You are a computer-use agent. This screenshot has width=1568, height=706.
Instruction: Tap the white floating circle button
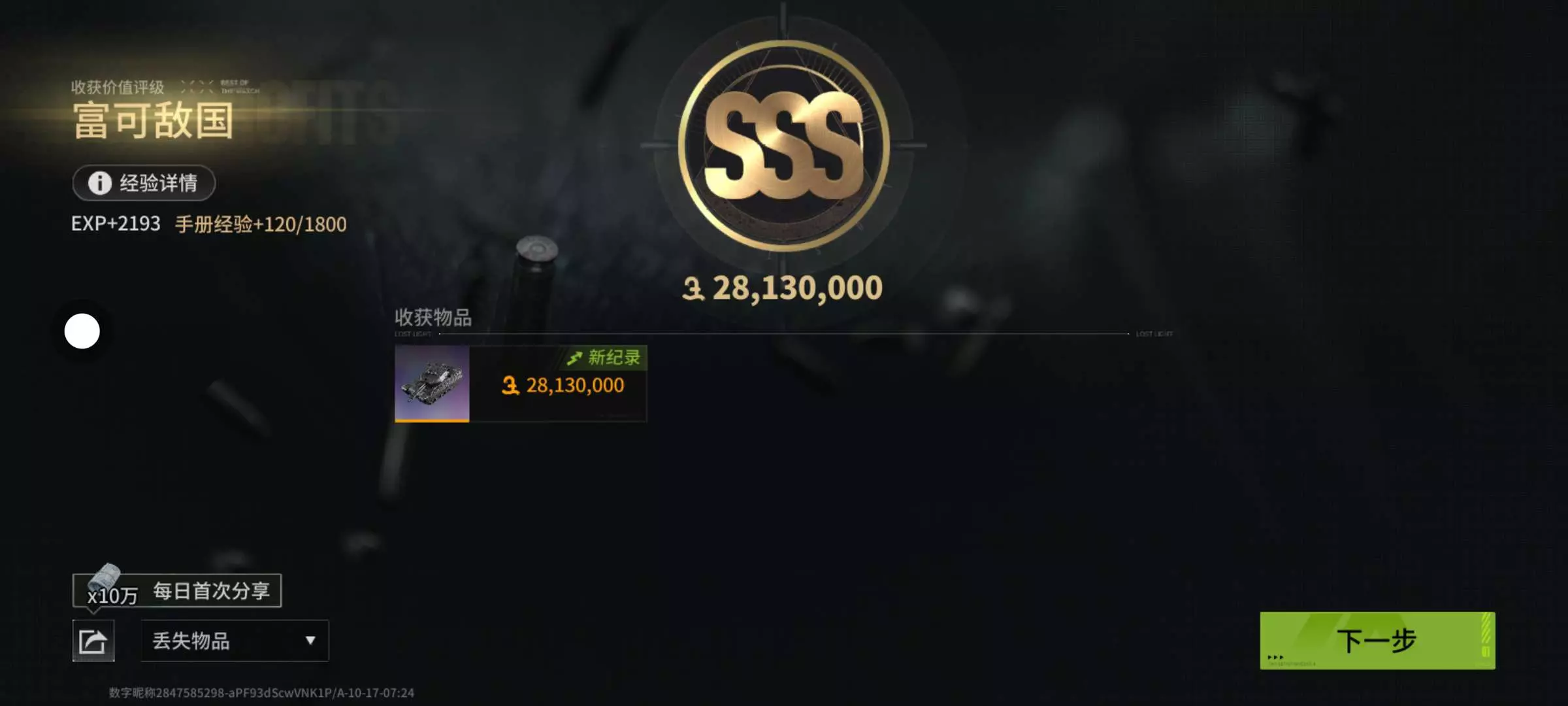tap(82, 331)
